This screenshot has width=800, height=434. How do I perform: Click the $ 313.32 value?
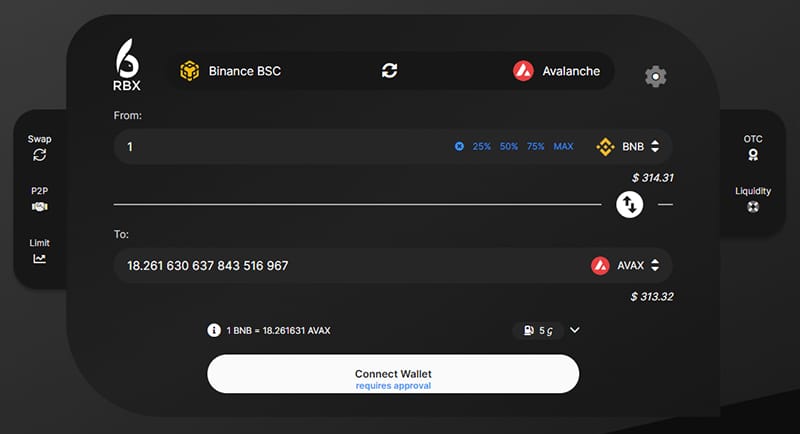click(x=652, y=296)
